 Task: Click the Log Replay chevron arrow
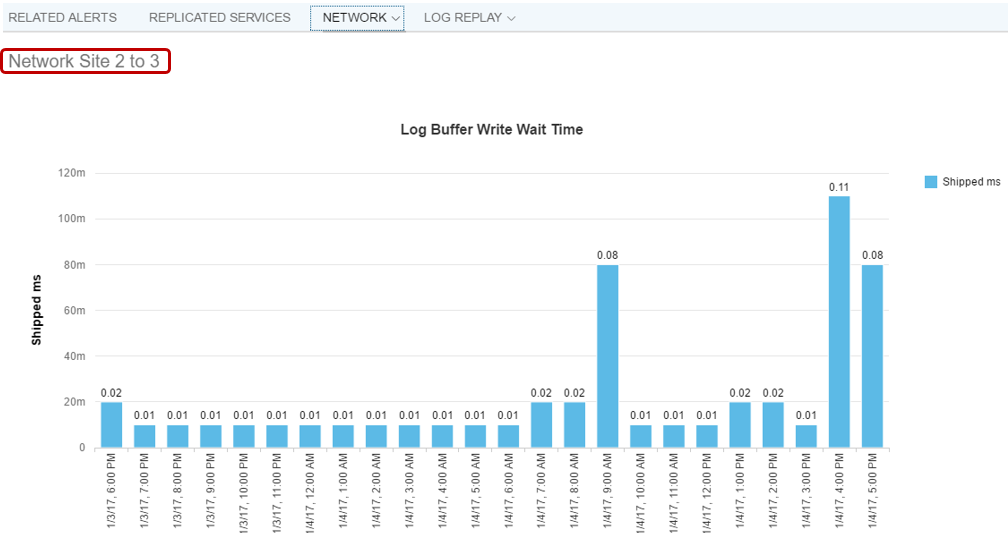(x=512, y=19)
